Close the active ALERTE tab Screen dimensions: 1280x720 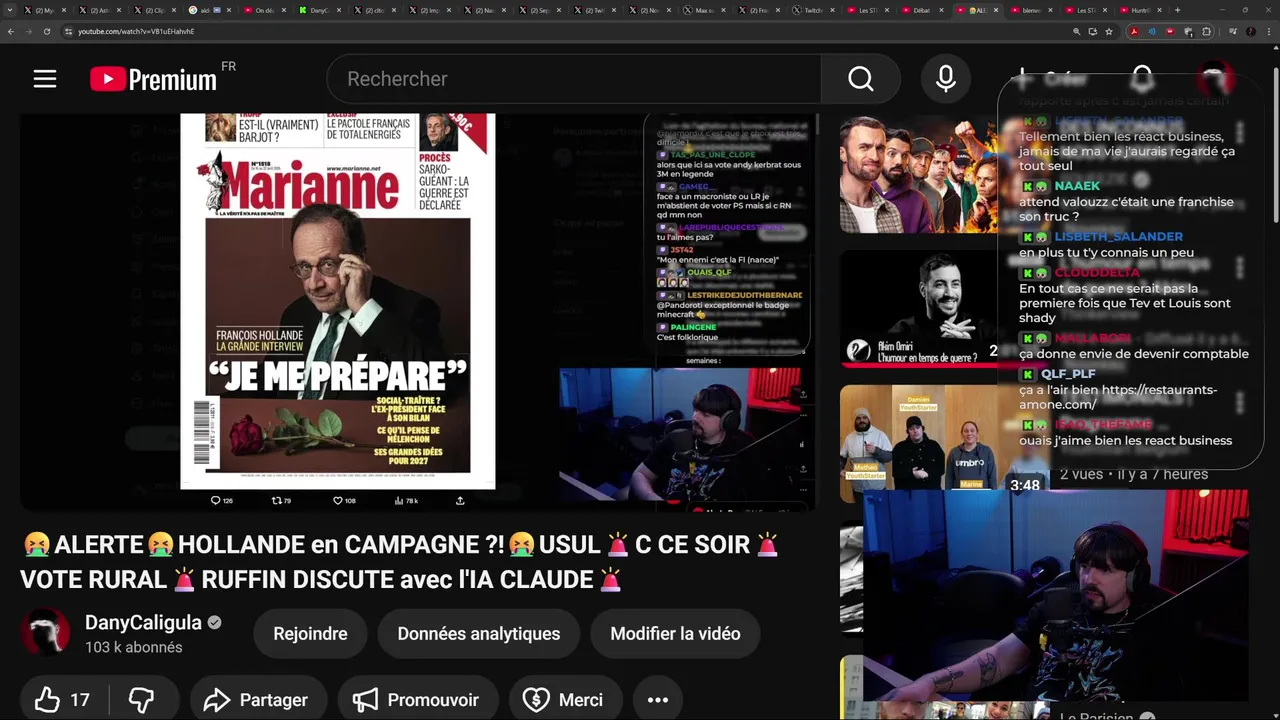coord(997,10)
